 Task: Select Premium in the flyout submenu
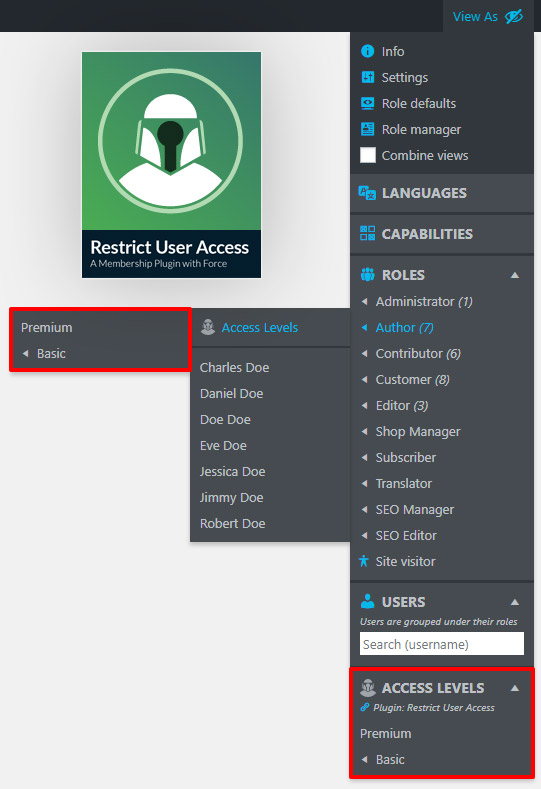point(47,328)
